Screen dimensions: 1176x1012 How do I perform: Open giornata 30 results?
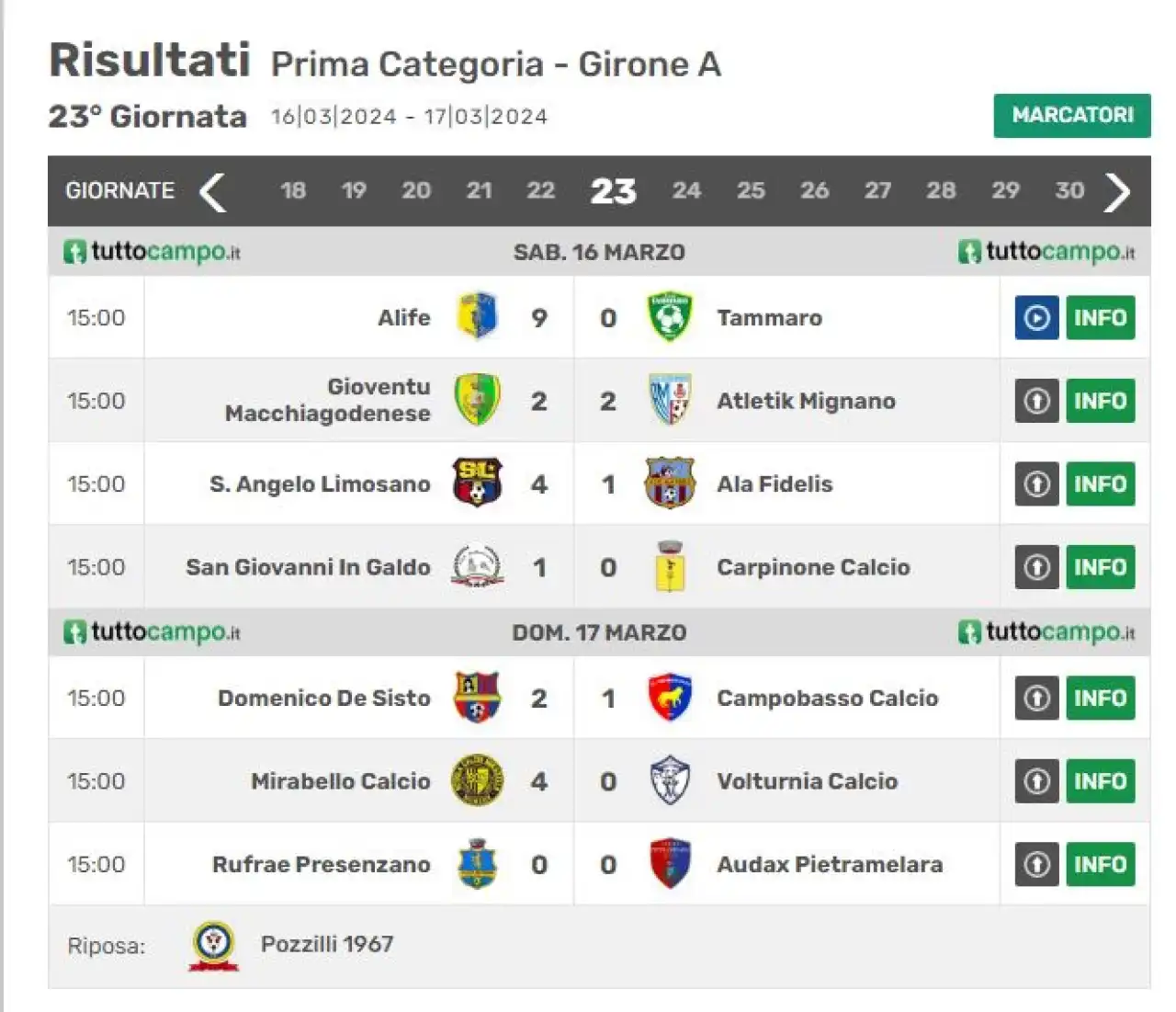pyautogui.click(x=1069, y=191)
